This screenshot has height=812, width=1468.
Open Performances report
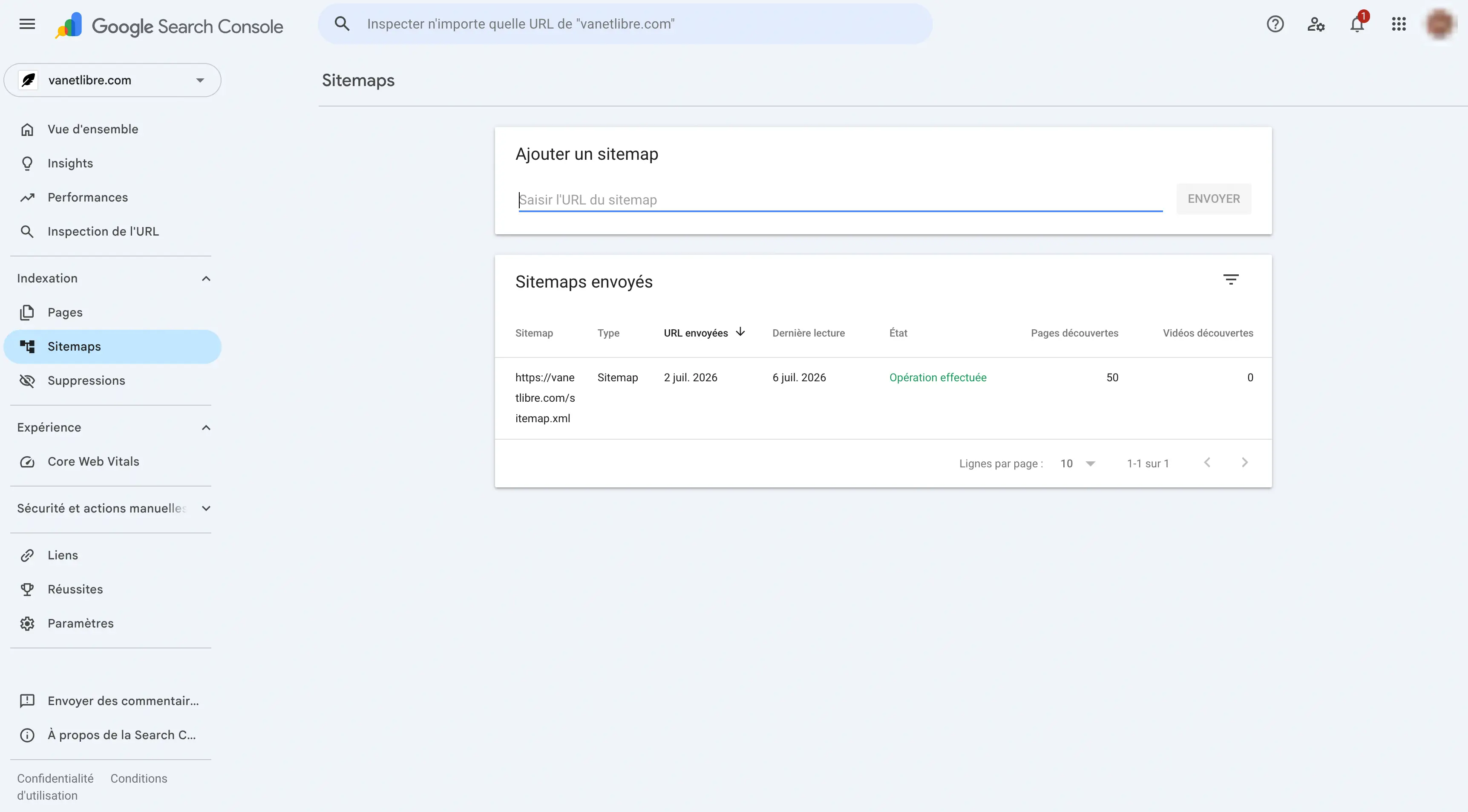pyautogui.click(x=112, y=198)
